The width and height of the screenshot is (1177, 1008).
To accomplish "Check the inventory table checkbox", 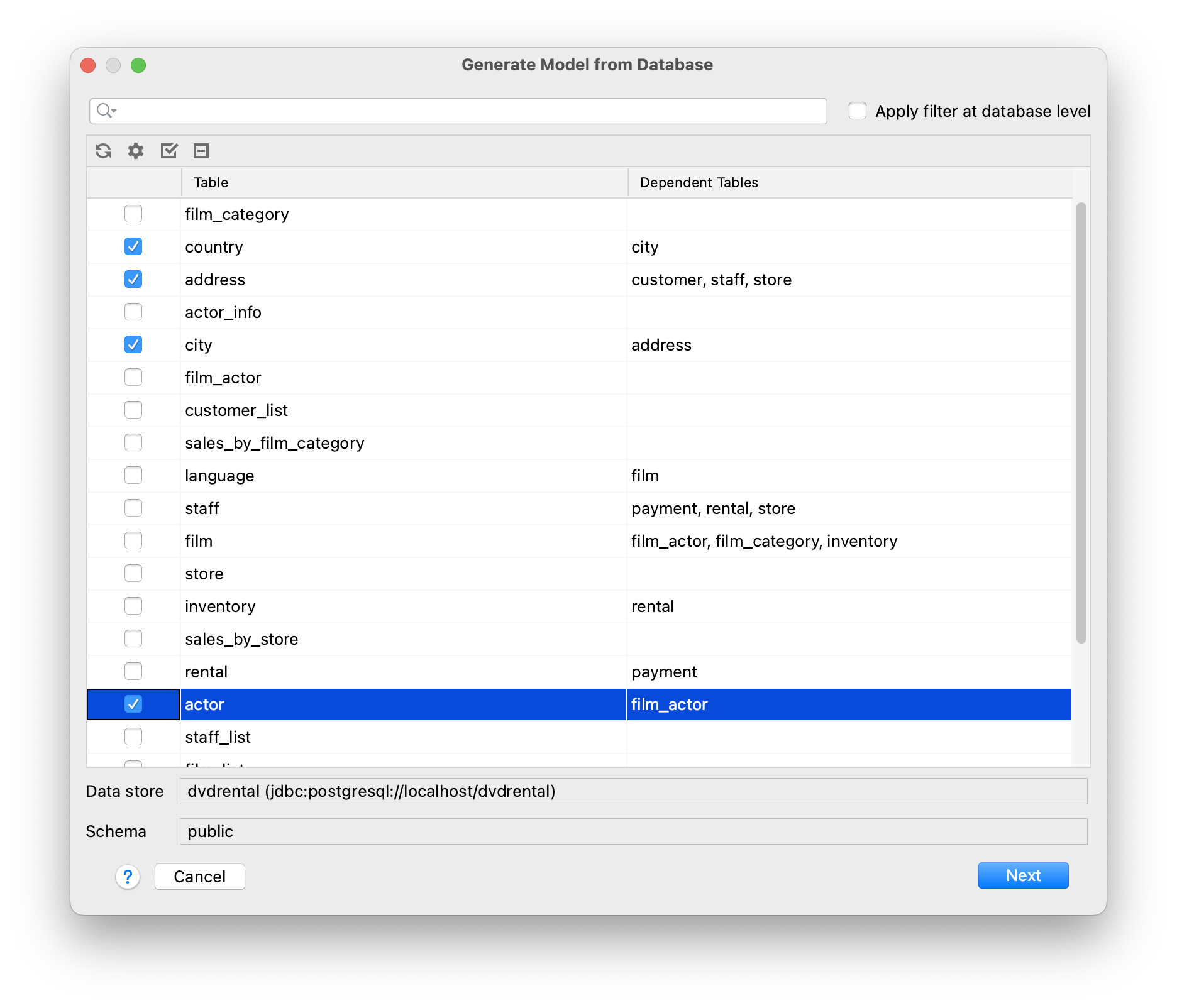I will click(x=133, y=606).
